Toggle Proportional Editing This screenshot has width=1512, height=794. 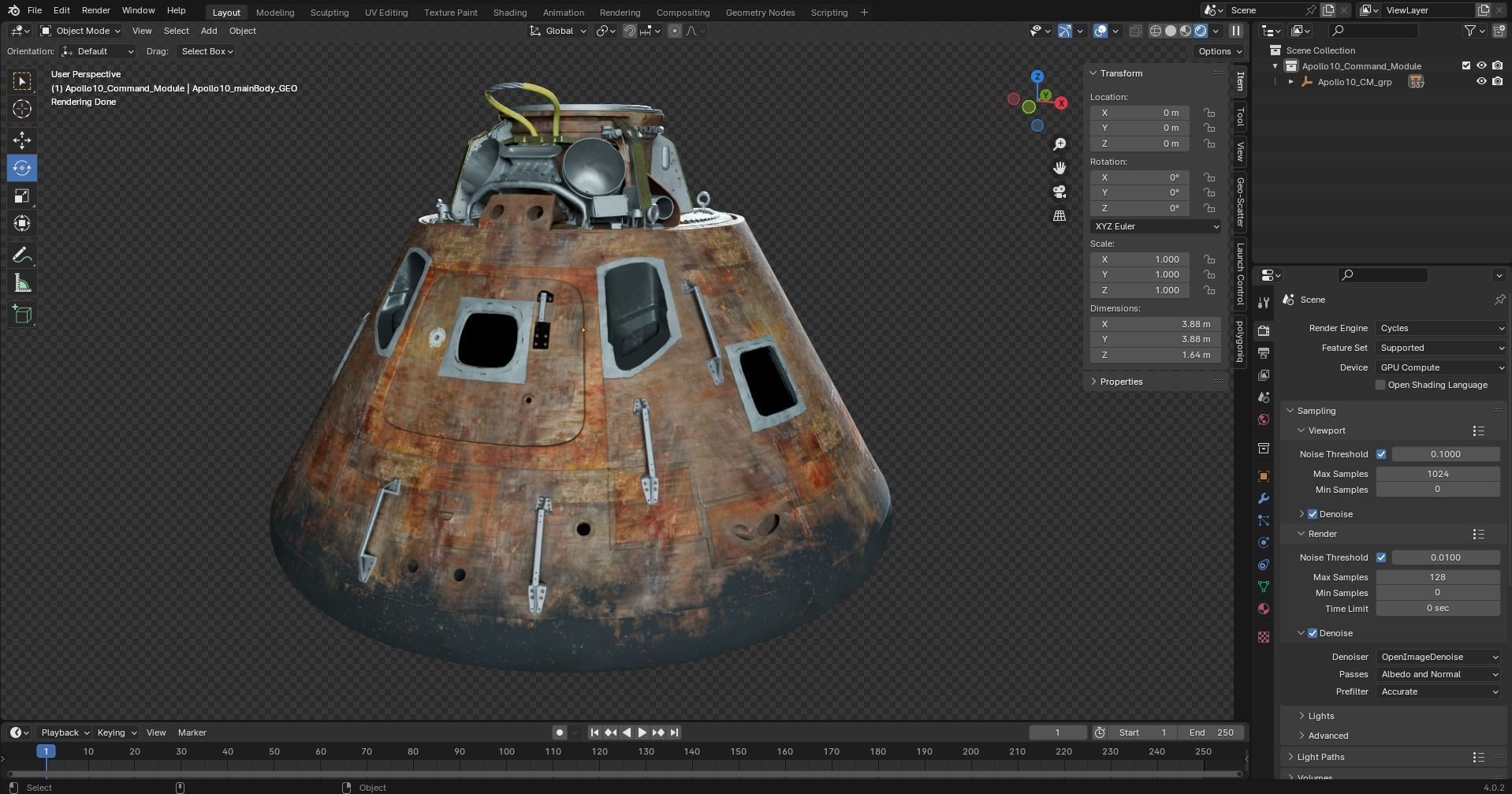tap(675, 31)
